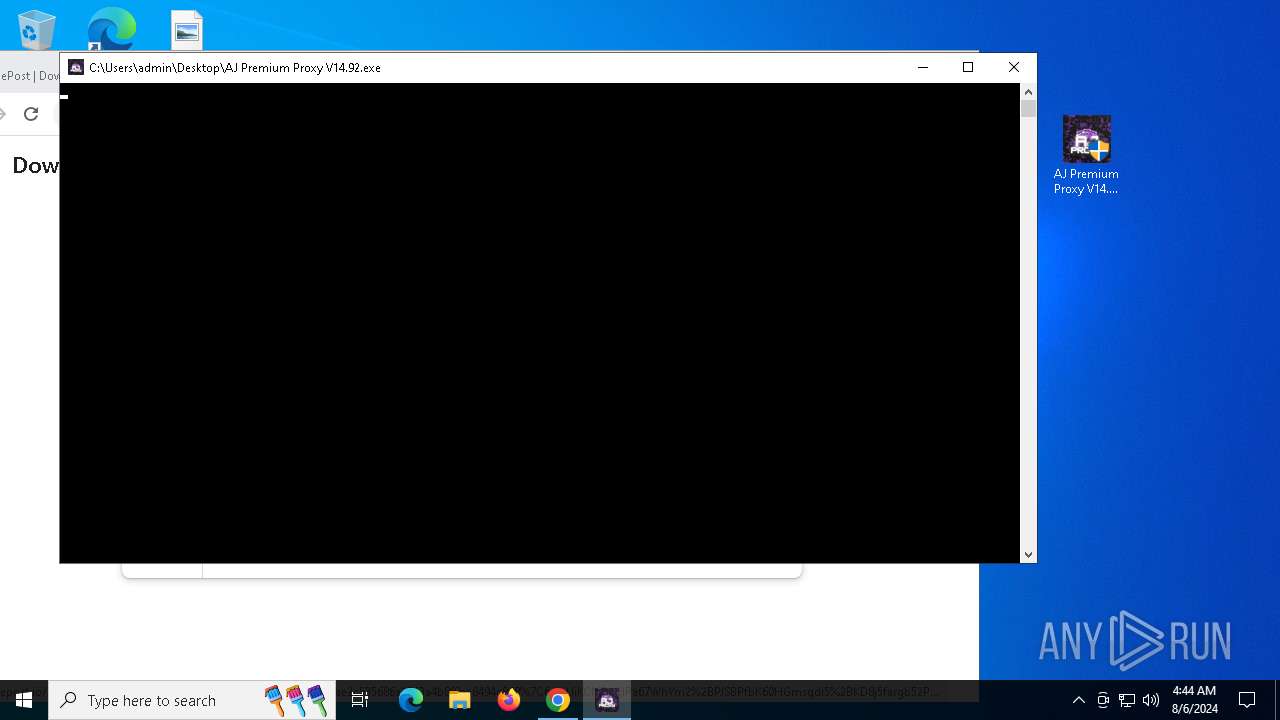Click the paintbrush icon in search box
Image resolution: width=1280 pixels, height=720 pixels.
click(x=296, y=700)
